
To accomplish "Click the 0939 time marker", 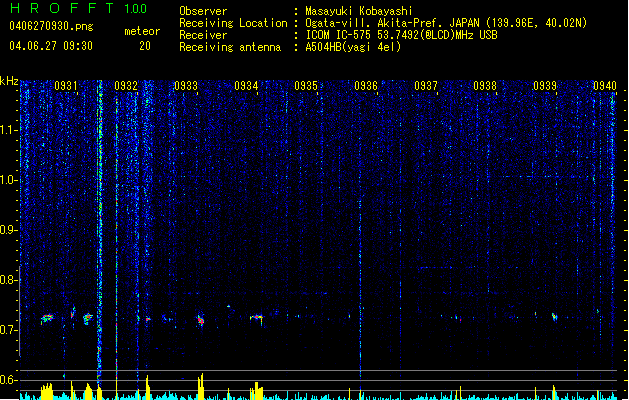I will pyautogui.click(x=545, y=86).
